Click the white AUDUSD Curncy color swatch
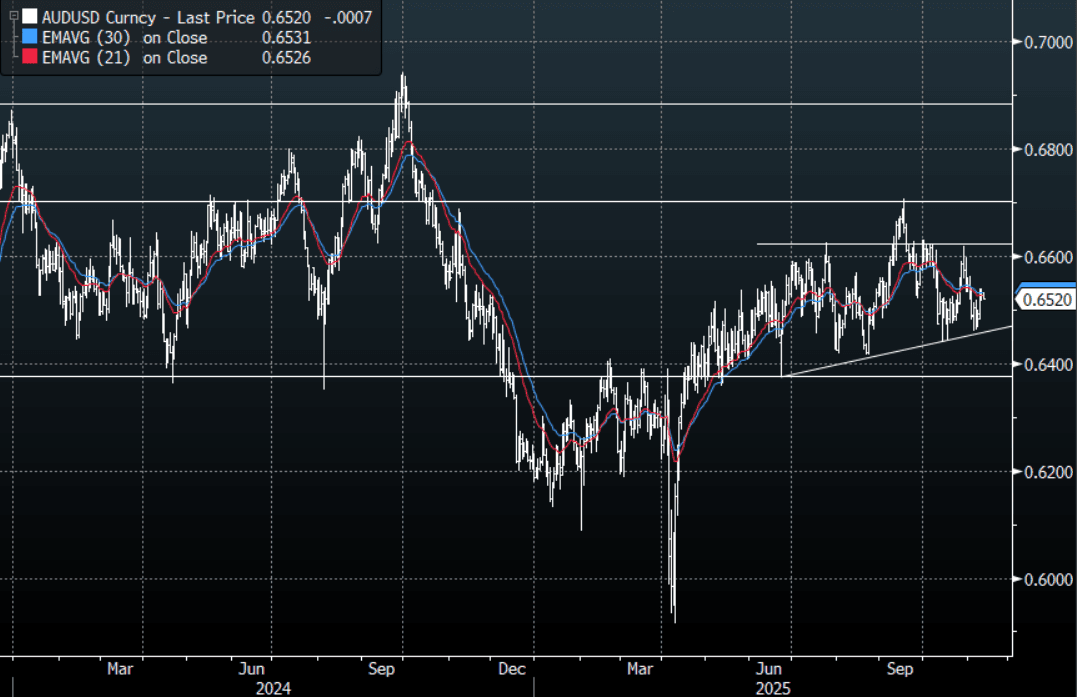Image resolution: width=1077 pixels, height=697 pixels. (29, 17)
